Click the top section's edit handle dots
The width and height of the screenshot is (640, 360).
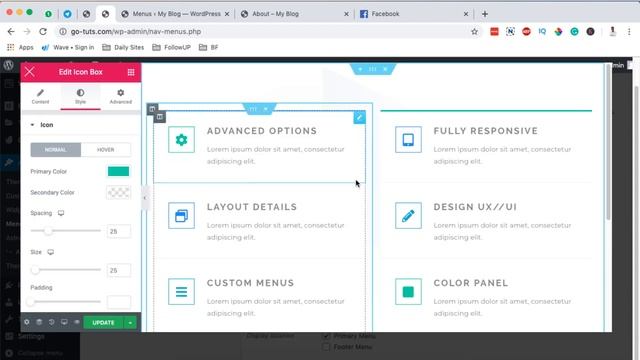click(x=373, y=69)
